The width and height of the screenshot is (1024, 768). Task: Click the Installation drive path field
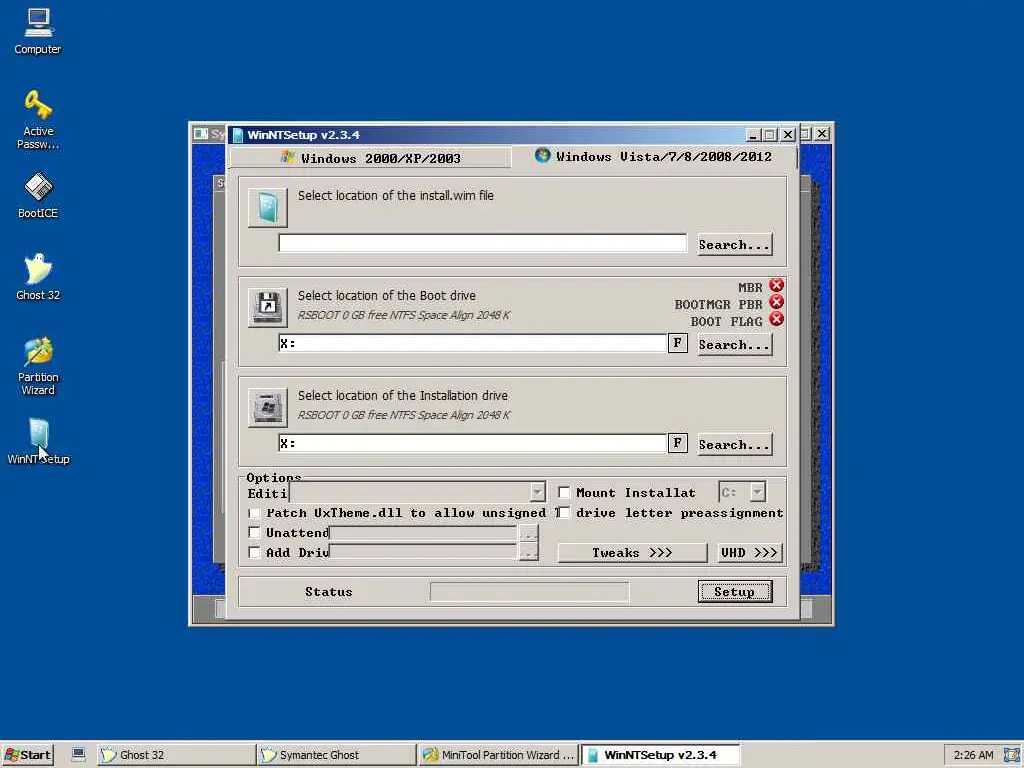473,443
